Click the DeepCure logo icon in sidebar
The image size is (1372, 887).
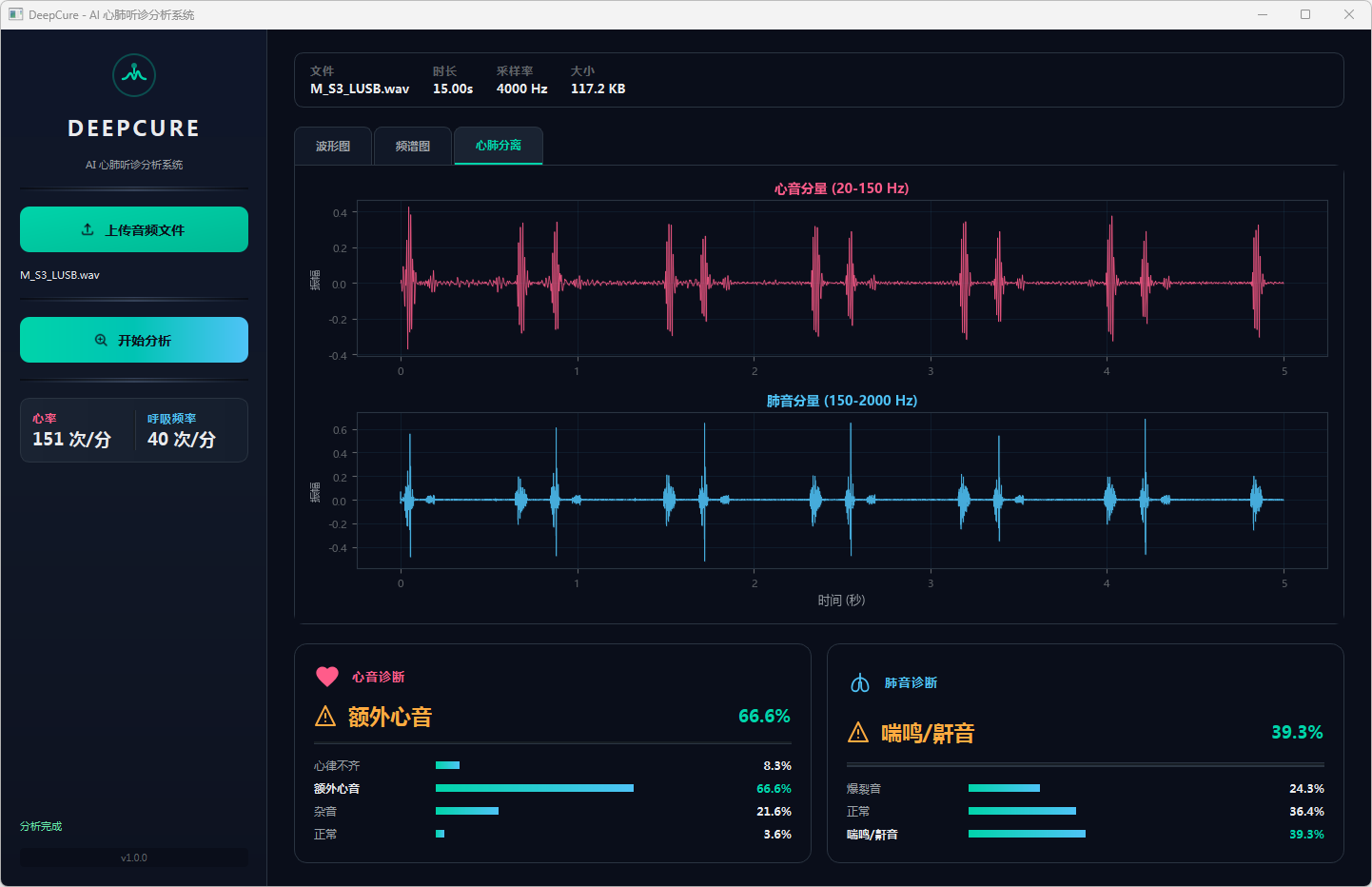[x=134, y=75]
